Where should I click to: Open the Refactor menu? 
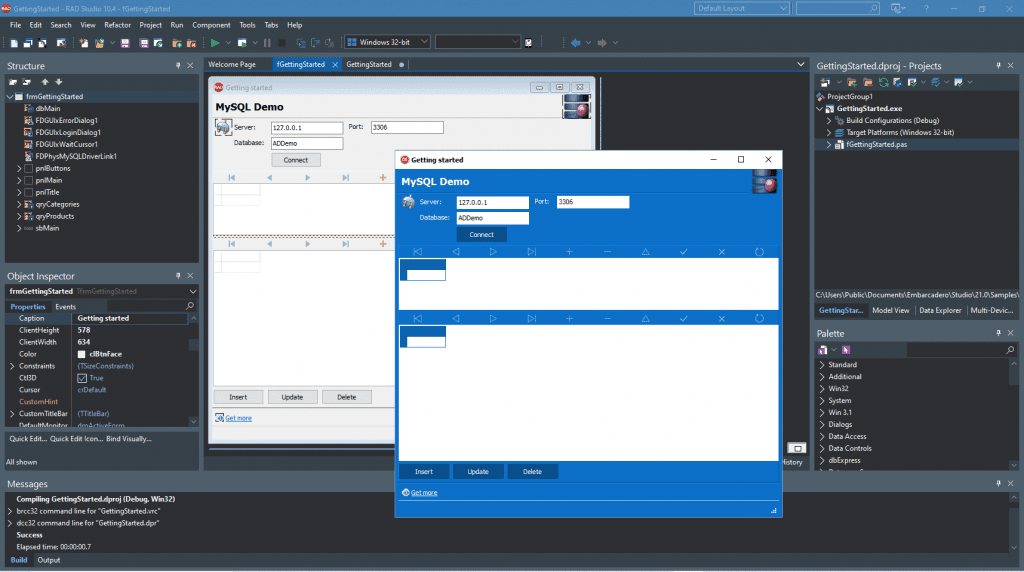click(118, 25)
